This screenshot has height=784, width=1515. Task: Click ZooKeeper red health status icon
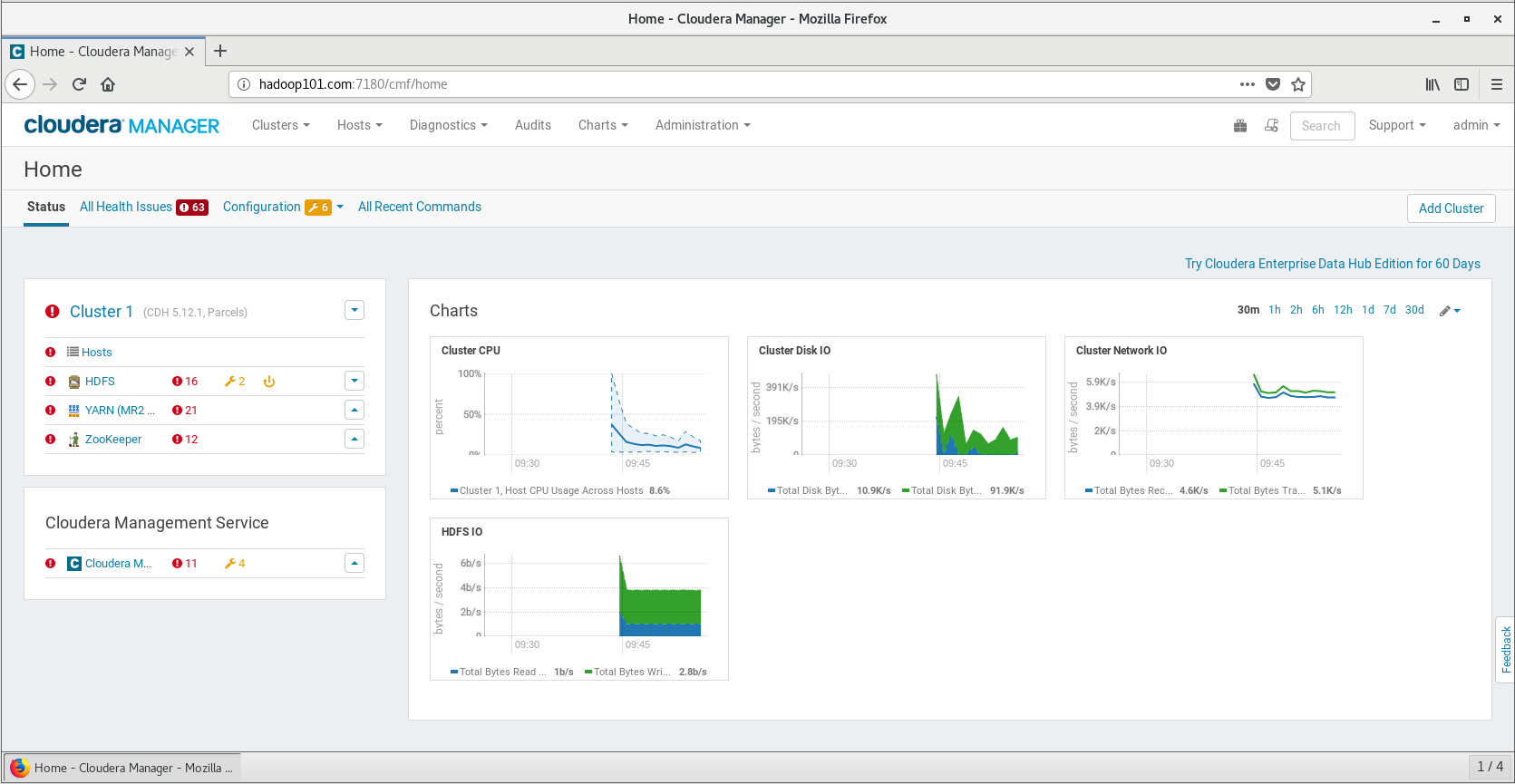click(x=50, y=440)
